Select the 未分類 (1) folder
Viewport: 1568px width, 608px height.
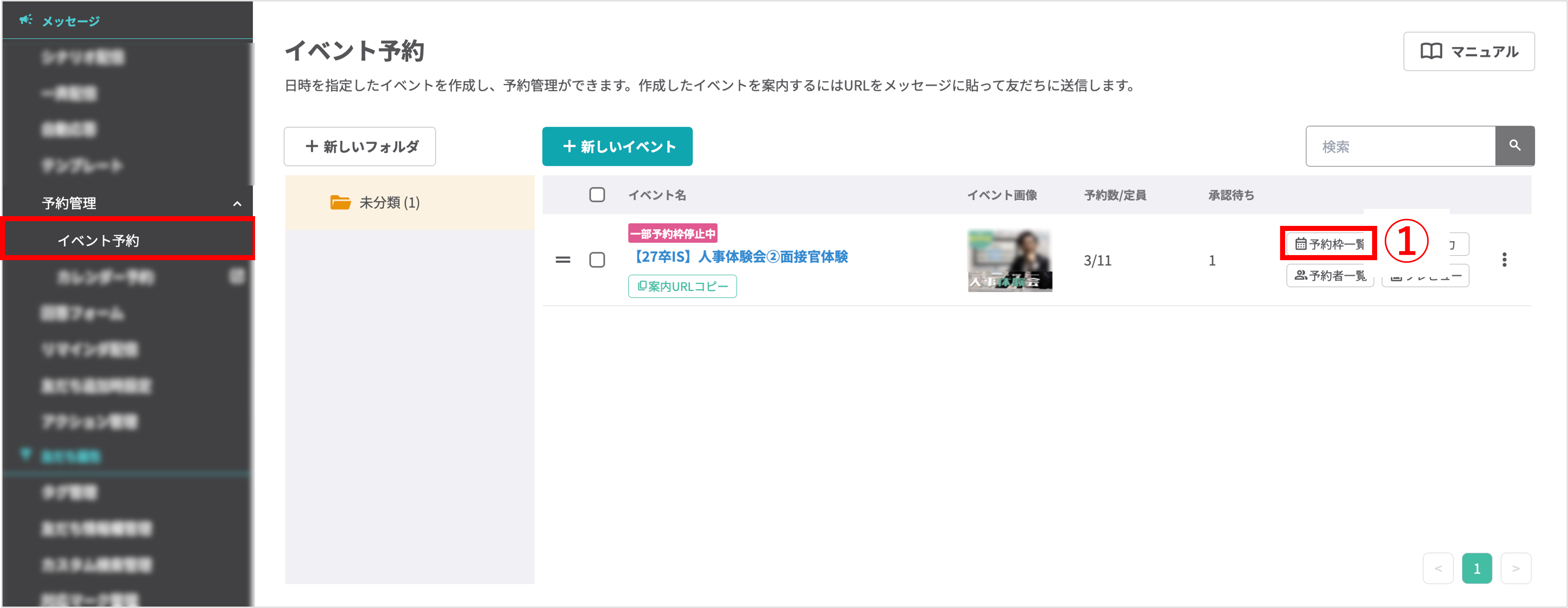coord(409,202)
